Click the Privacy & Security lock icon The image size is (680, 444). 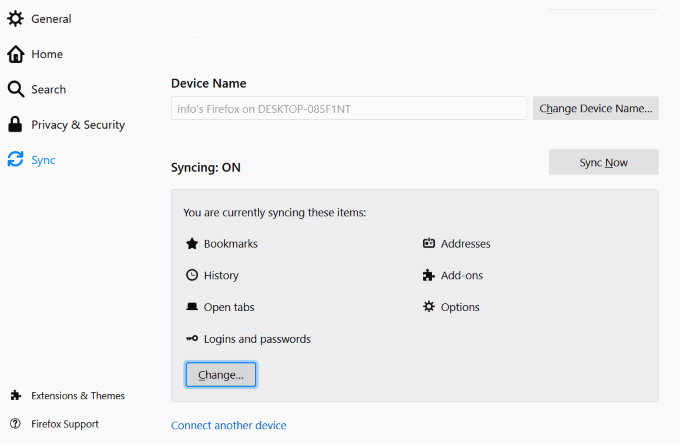pyautogui.click(x=15, y=125)
